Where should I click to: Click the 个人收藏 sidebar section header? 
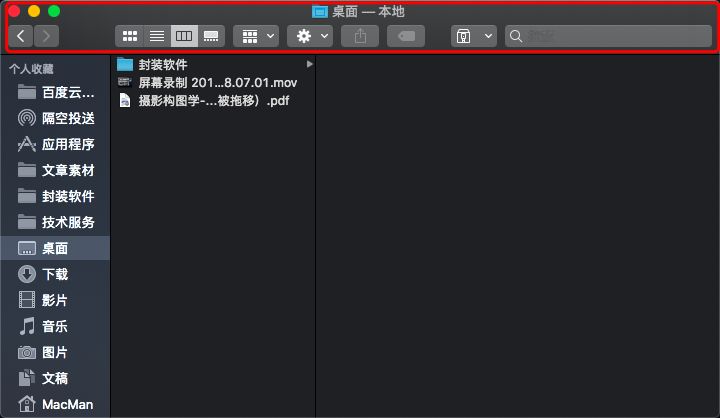pyautogui.click(x=31, y=69)
